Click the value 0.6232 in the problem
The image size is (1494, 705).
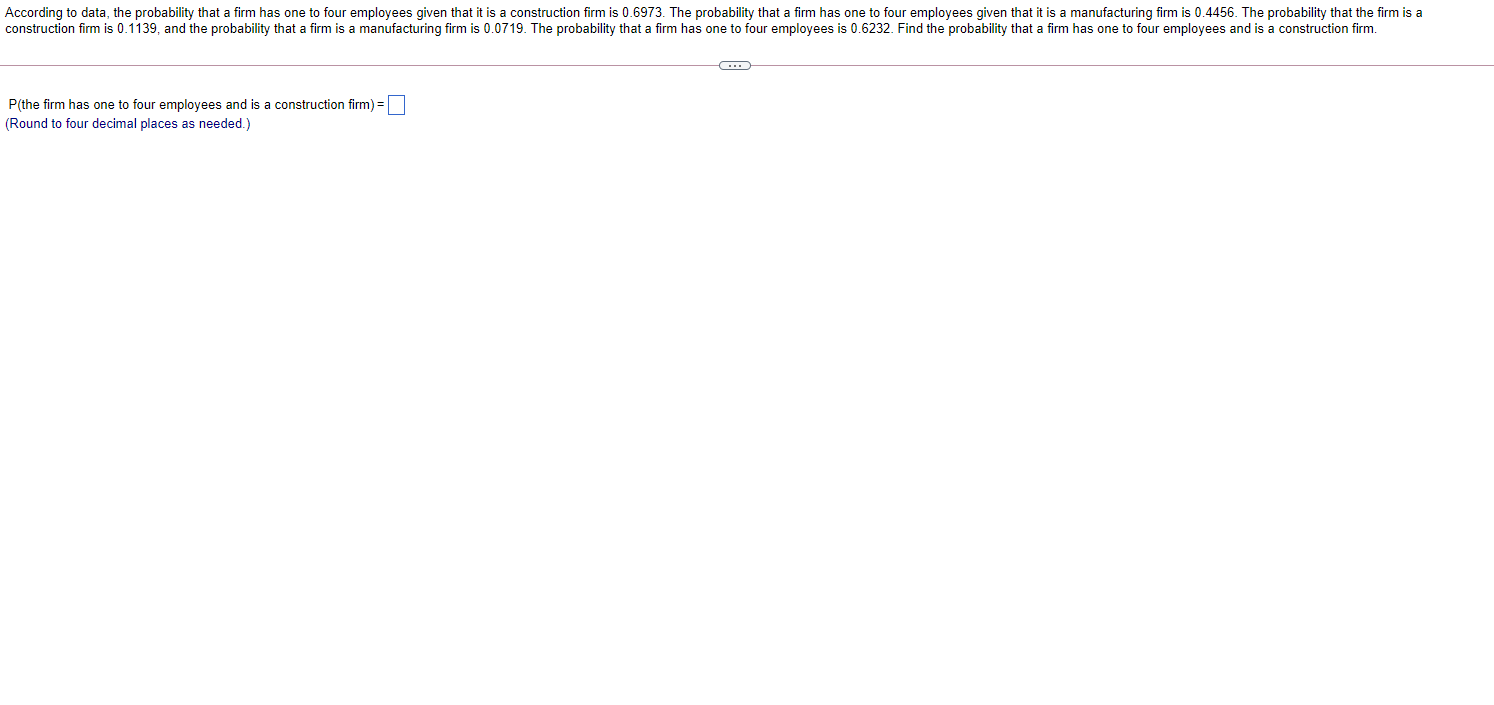(x=871, y=29)
